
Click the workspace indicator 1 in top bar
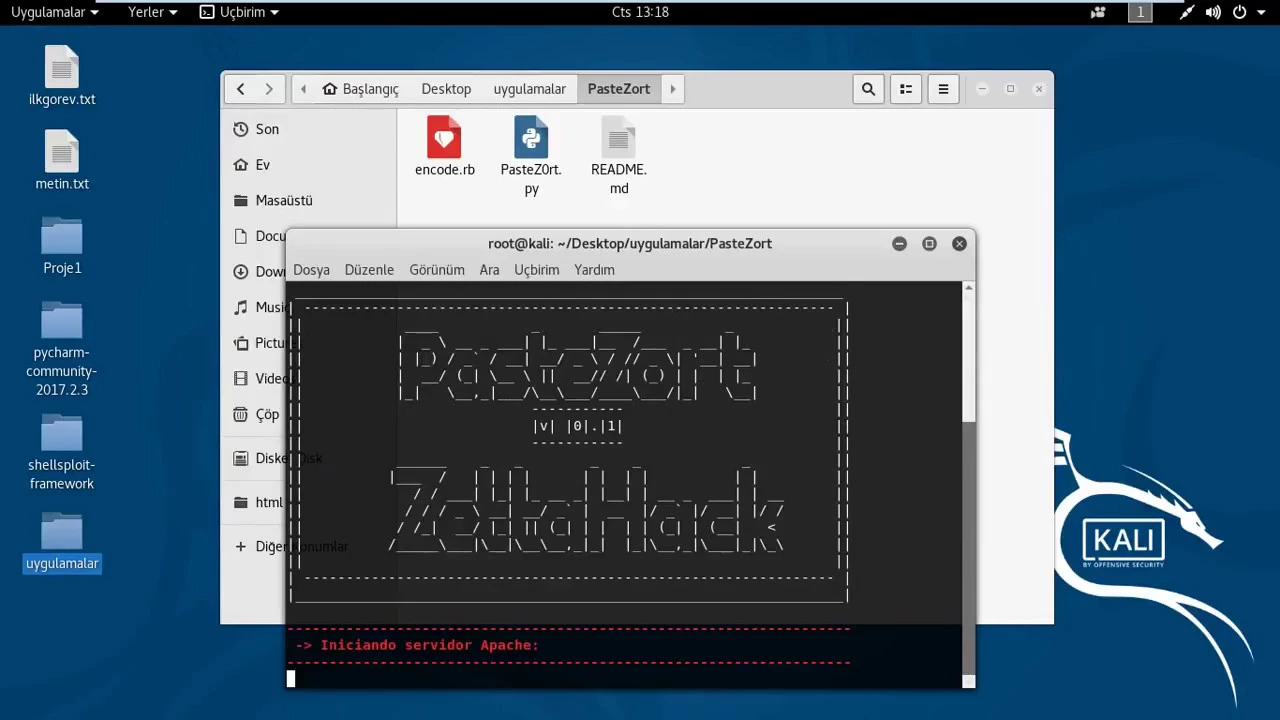click(1140, 12)
